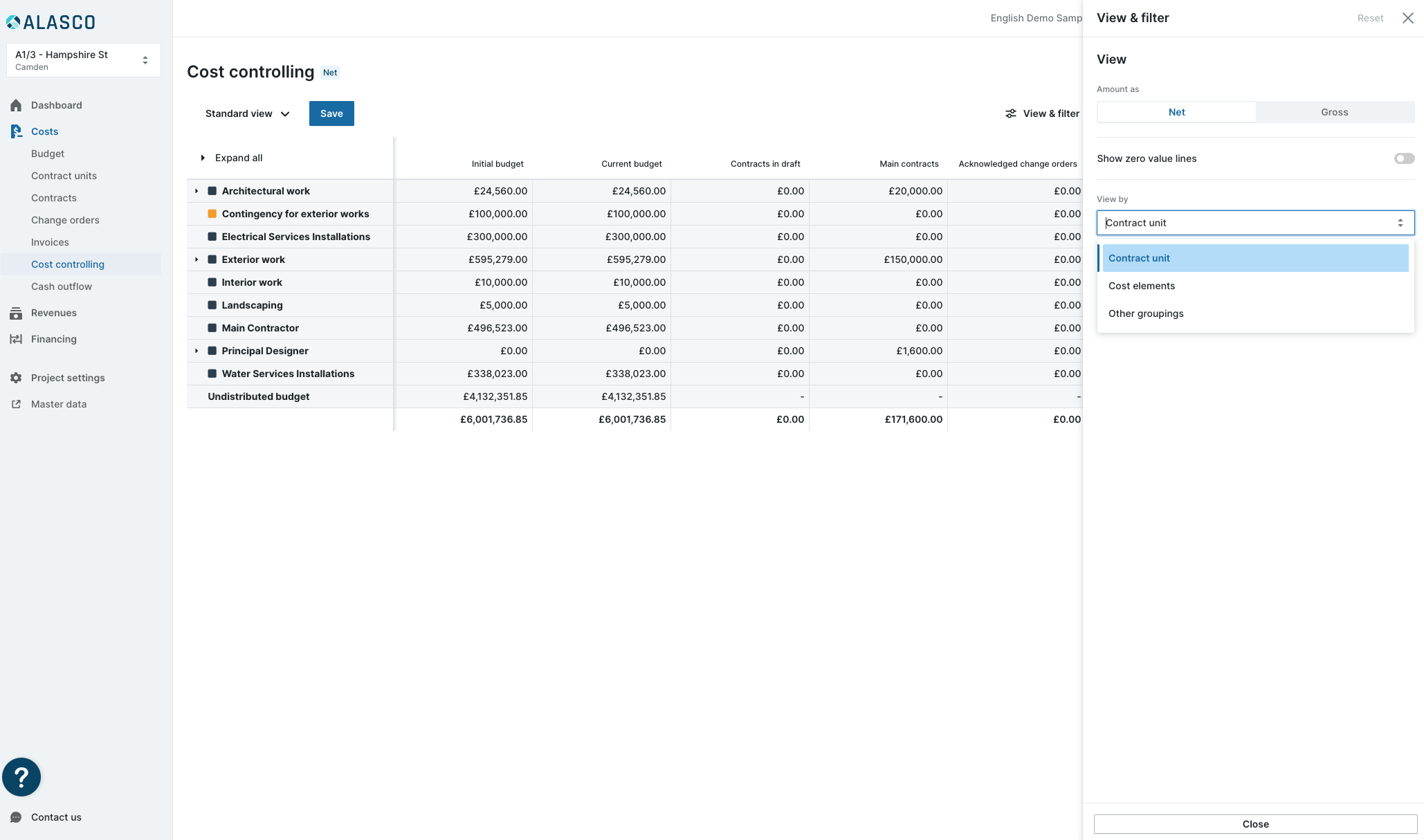Open the Financing icon in sidebar
Screen dimensions: 1424x840
pyautogui.click(x=16, y=339)
